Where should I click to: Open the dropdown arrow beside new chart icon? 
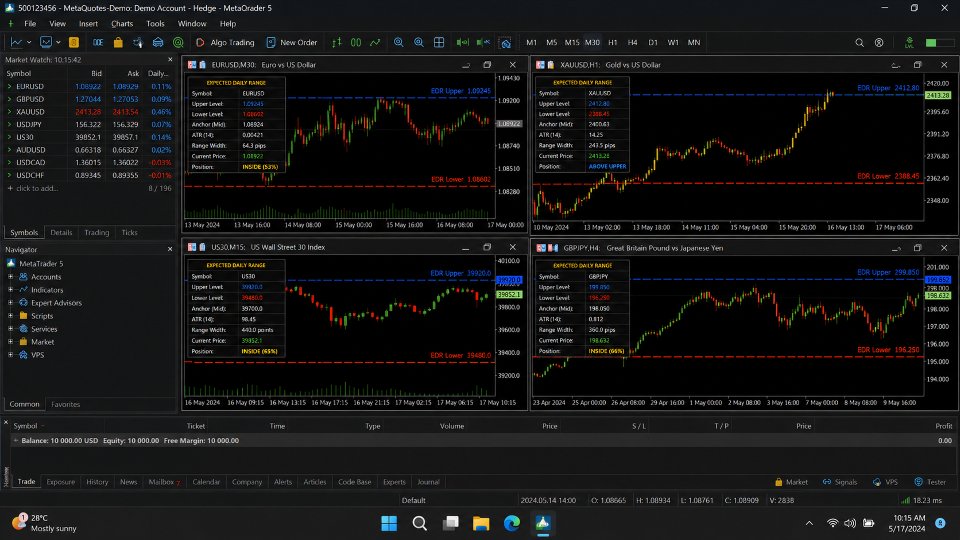point(28,42)
